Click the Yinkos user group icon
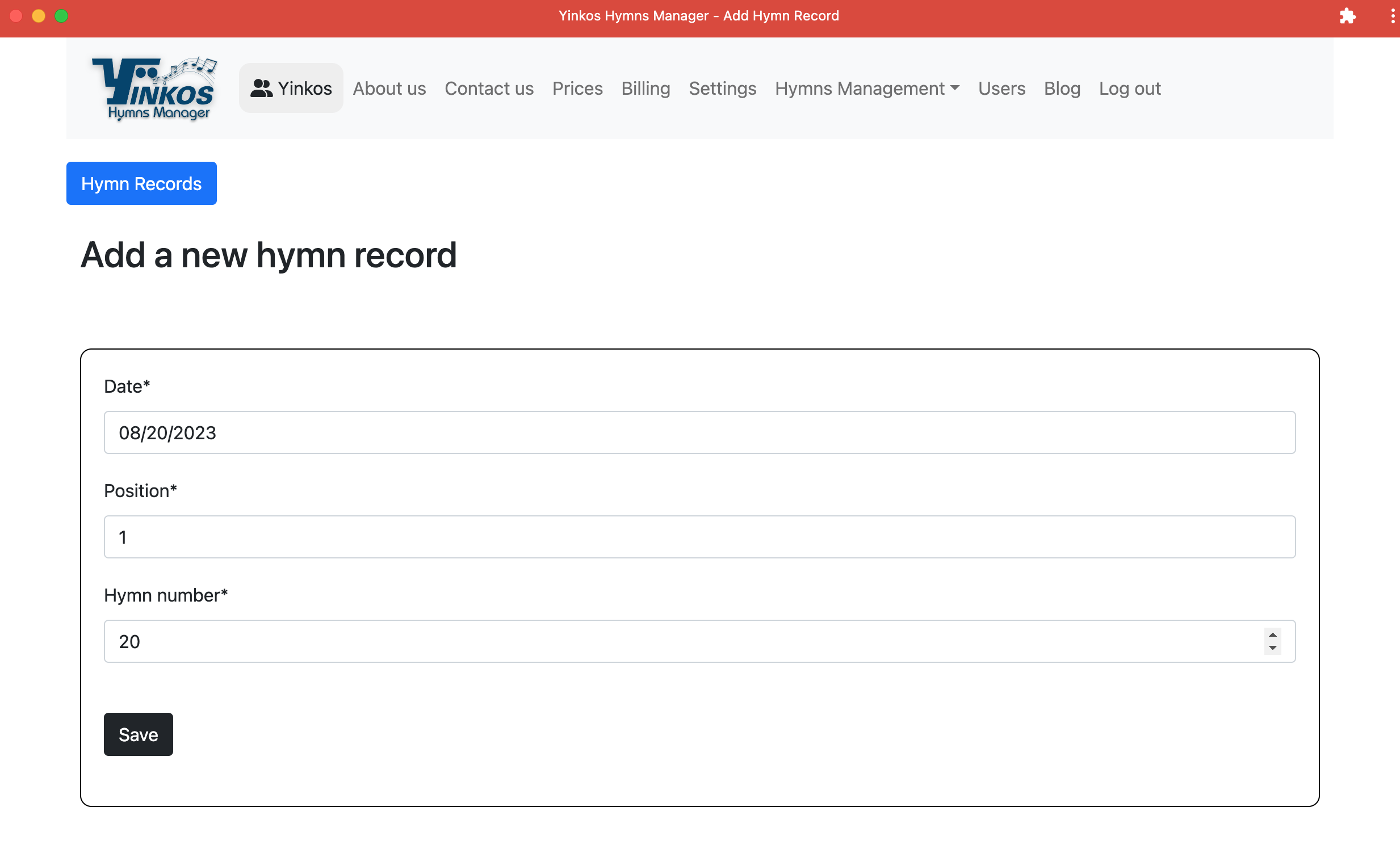 (x=261, y=88)
